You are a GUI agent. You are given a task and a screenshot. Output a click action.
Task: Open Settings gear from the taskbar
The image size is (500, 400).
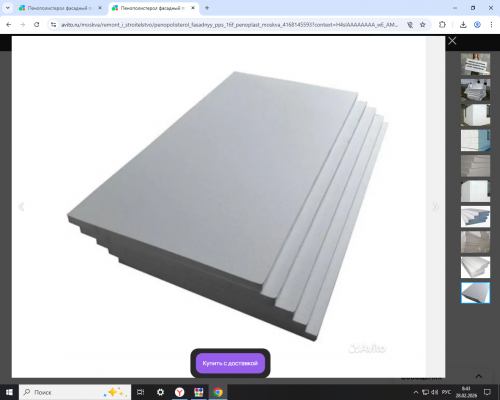[x=160, y=392]
